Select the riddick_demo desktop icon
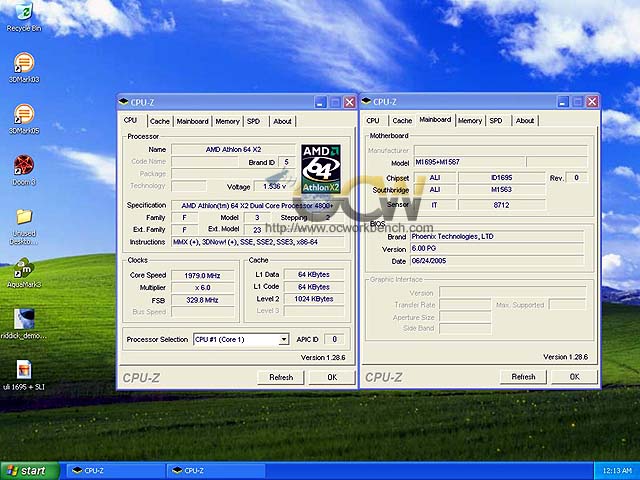This screenshot has height=480, width=640. 24,324
